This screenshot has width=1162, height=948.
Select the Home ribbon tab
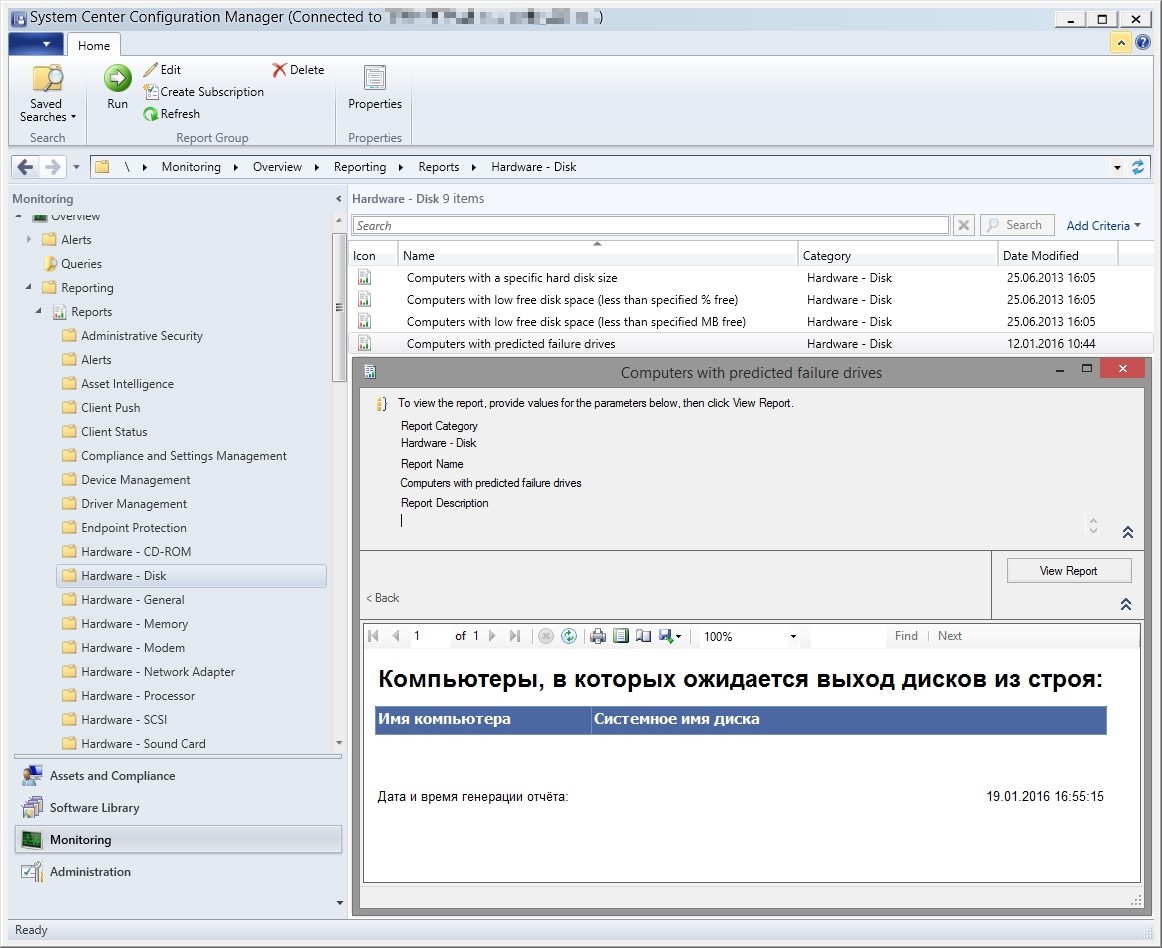pyautogui.click(x=94, y=46)
